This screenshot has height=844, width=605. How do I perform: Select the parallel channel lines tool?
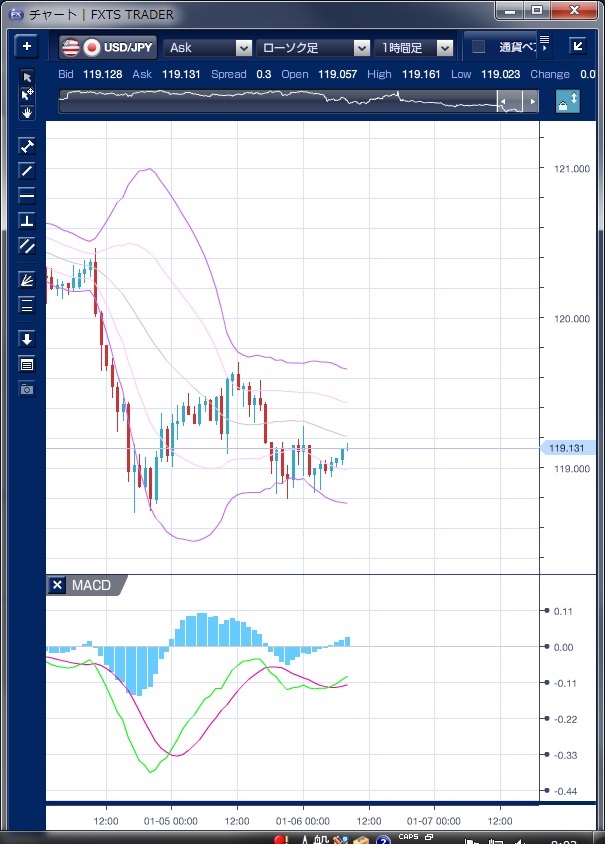click(27, 245)
